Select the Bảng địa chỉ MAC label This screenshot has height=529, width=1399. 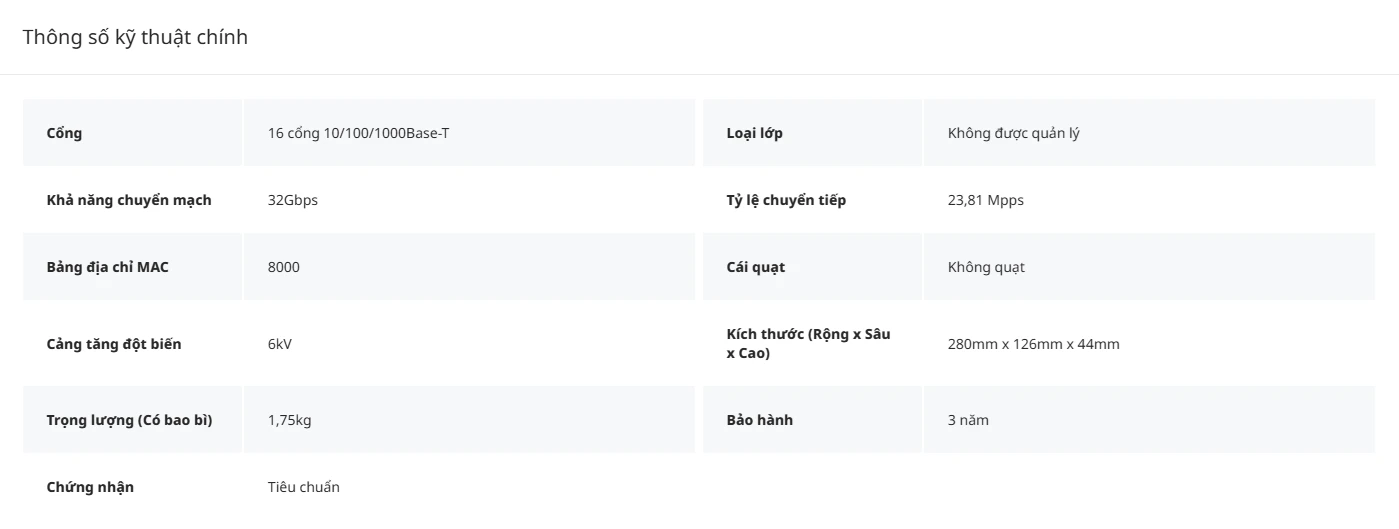108,267
